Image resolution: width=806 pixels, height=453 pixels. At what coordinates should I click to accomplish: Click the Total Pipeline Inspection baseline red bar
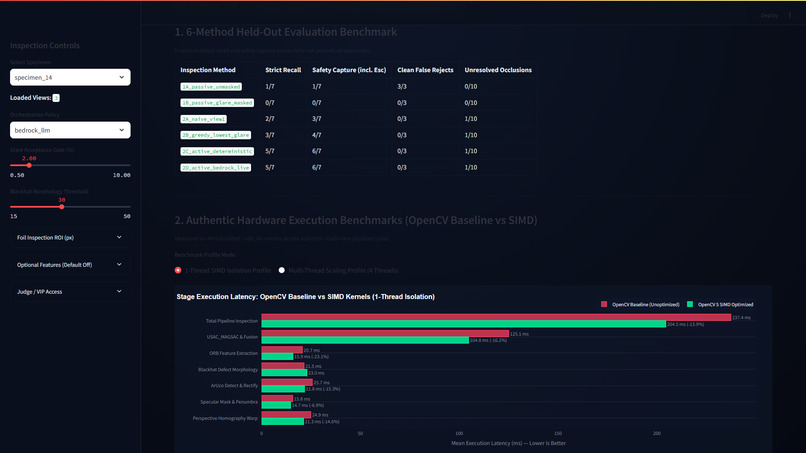[x=496, y=317]
